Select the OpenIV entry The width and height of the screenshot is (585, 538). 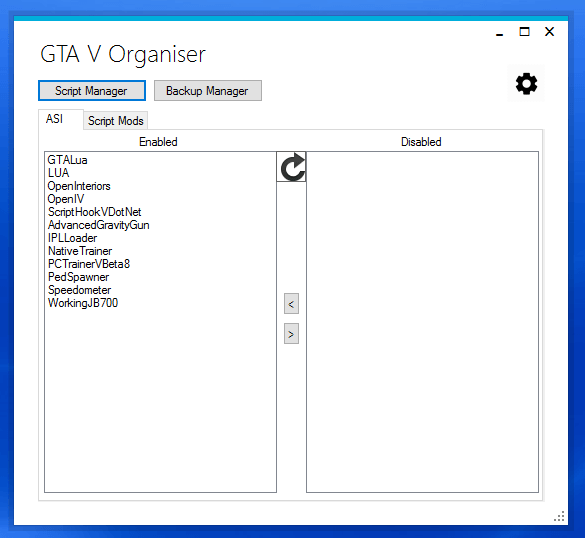(66, 199)
